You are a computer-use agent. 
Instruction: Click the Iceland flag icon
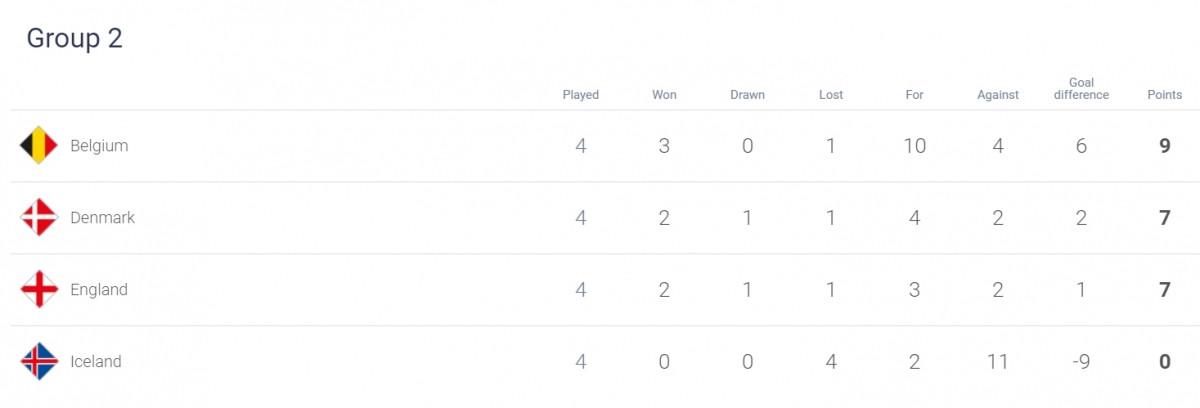40,362
